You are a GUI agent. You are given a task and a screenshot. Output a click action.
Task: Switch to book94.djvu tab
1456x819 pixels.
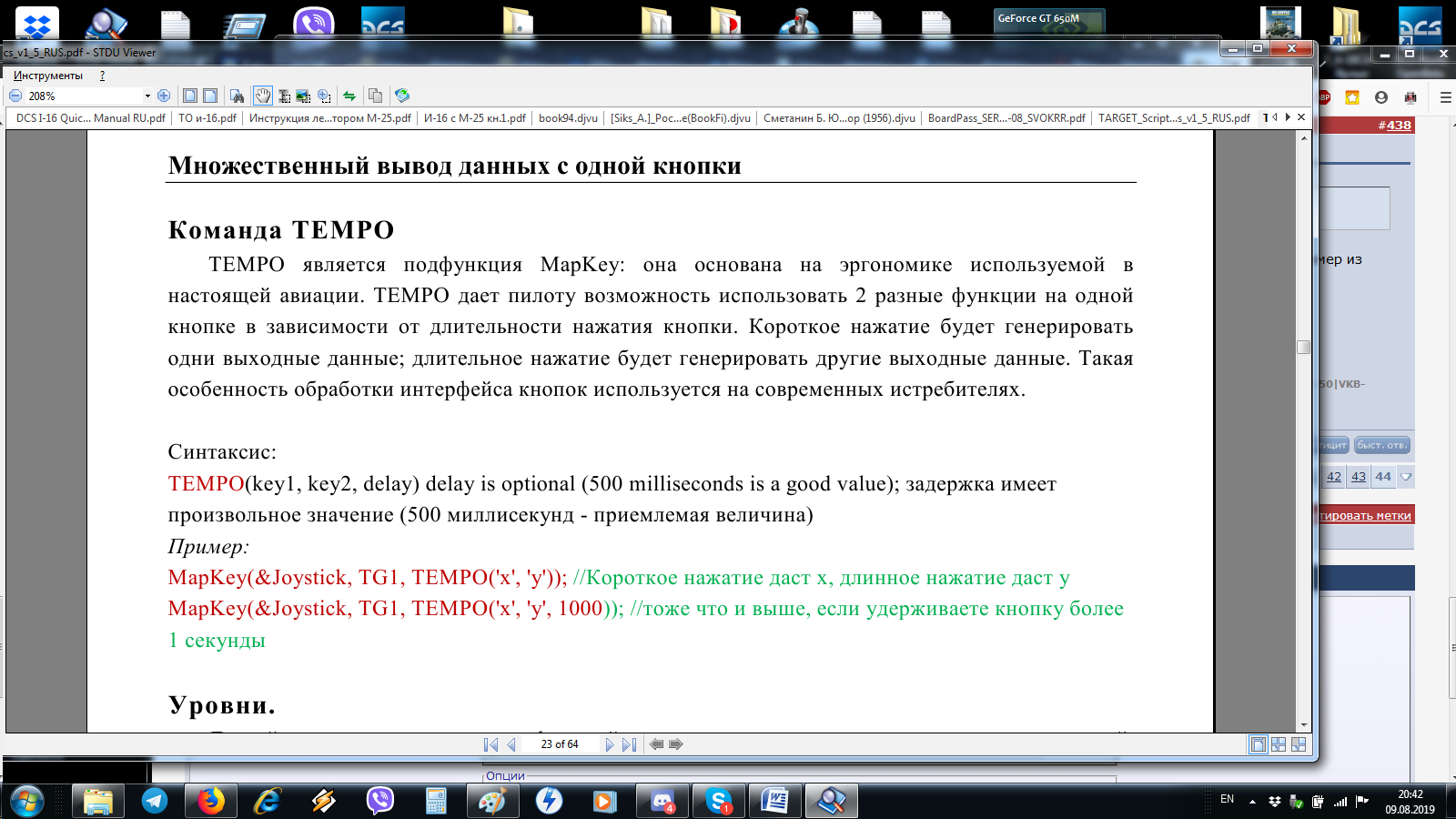(x=568, y=118)
